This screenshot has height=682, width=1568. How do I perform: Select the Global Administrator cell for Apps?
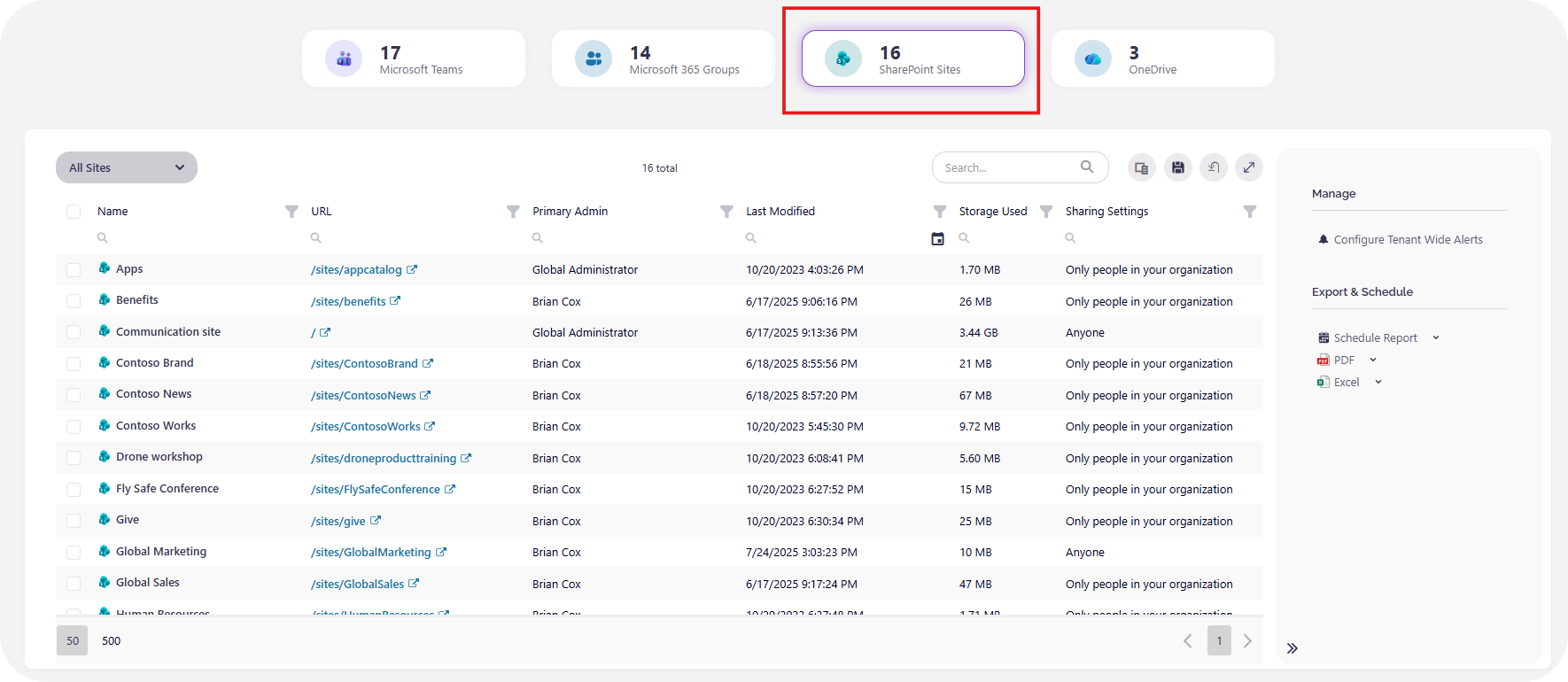(585, 270)
